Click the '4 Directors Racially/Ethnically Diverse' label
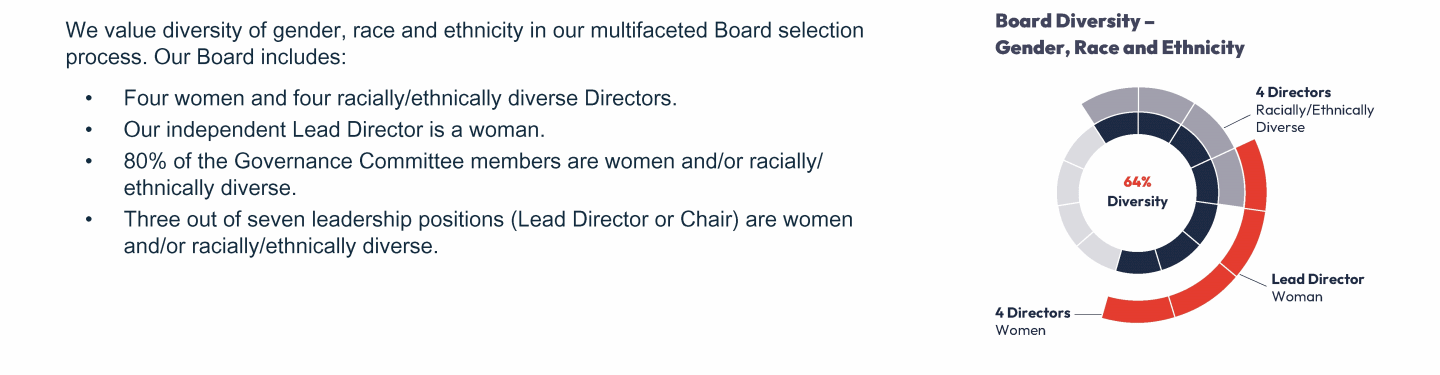The height and width of the screenshot is (375, 1440). [1315, 110]
